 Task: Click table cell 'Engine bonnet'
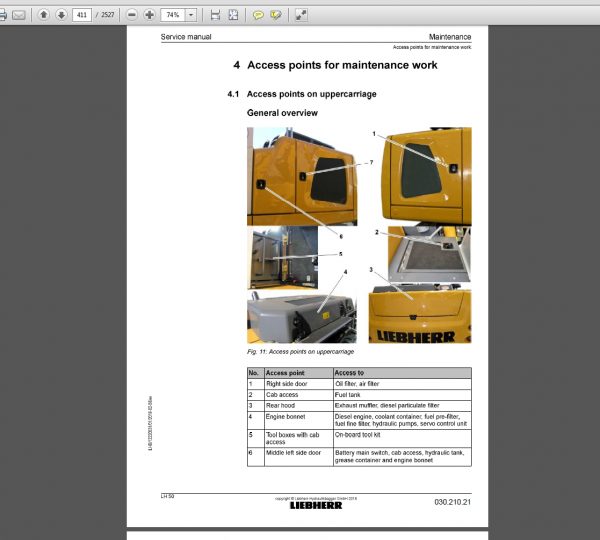(298, 420)
